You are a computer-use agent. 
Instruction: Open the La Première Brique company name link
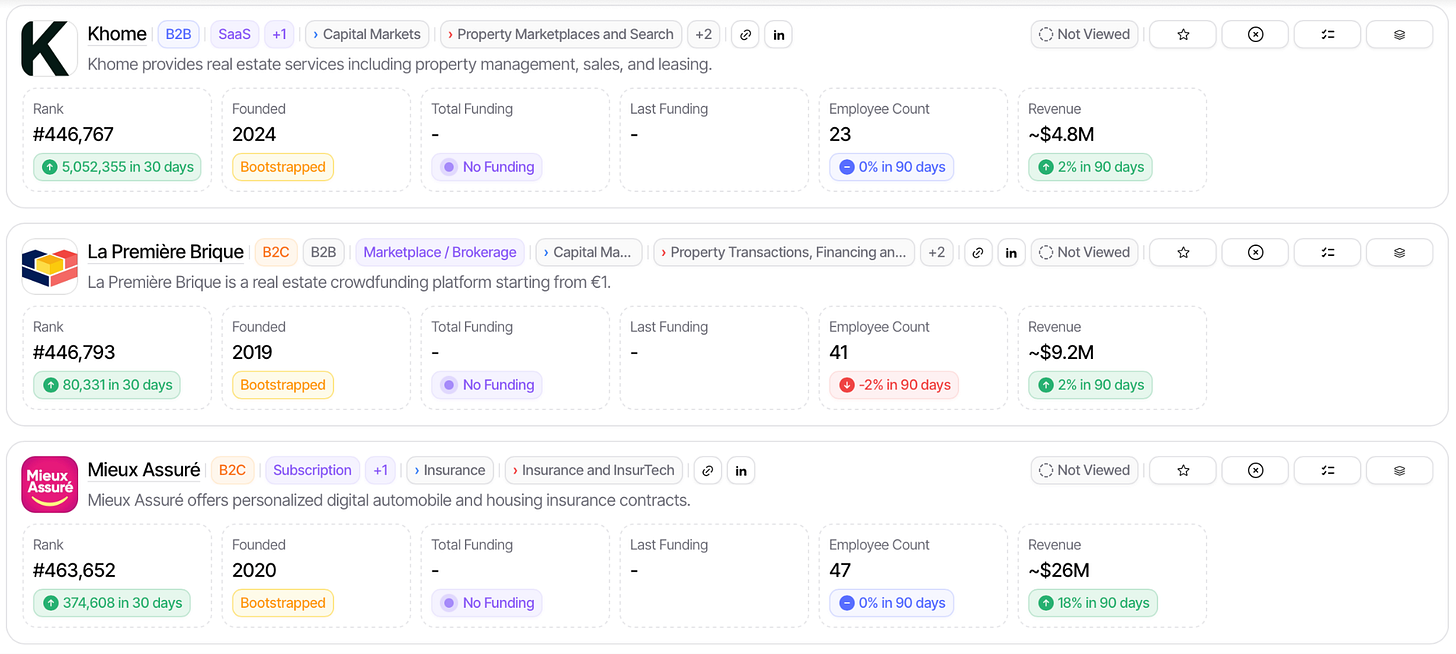tap(166, 252)
